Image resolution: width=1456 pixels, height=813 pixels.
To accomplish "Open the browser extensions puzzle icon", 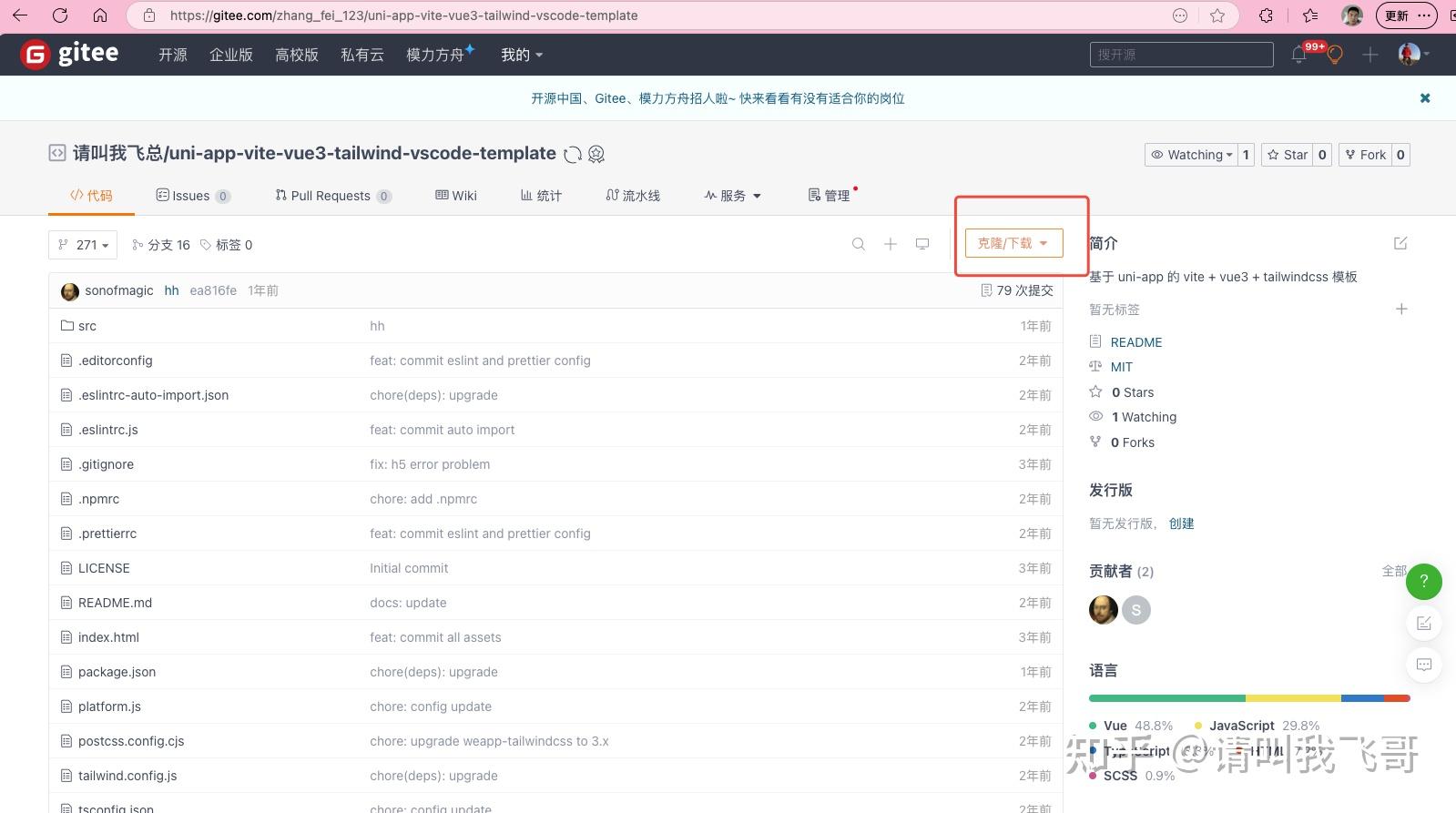I will coord(1266,15).
